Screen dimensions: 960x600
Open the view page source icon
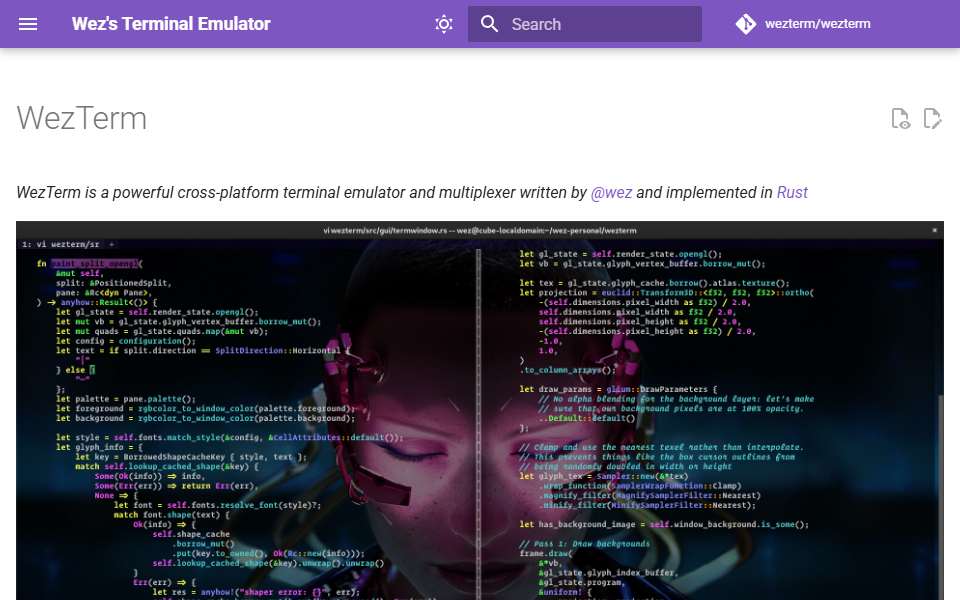901,118
